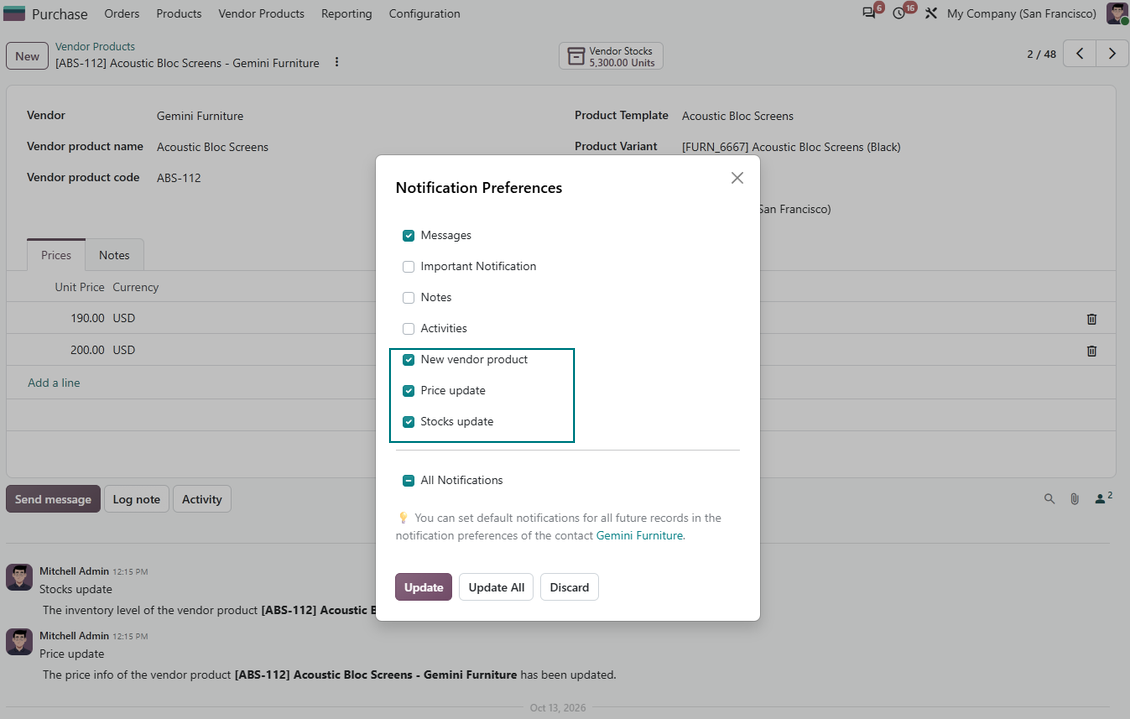Open the Configuration menu
The image size is (1130, 719).
[x=424, y=14]
